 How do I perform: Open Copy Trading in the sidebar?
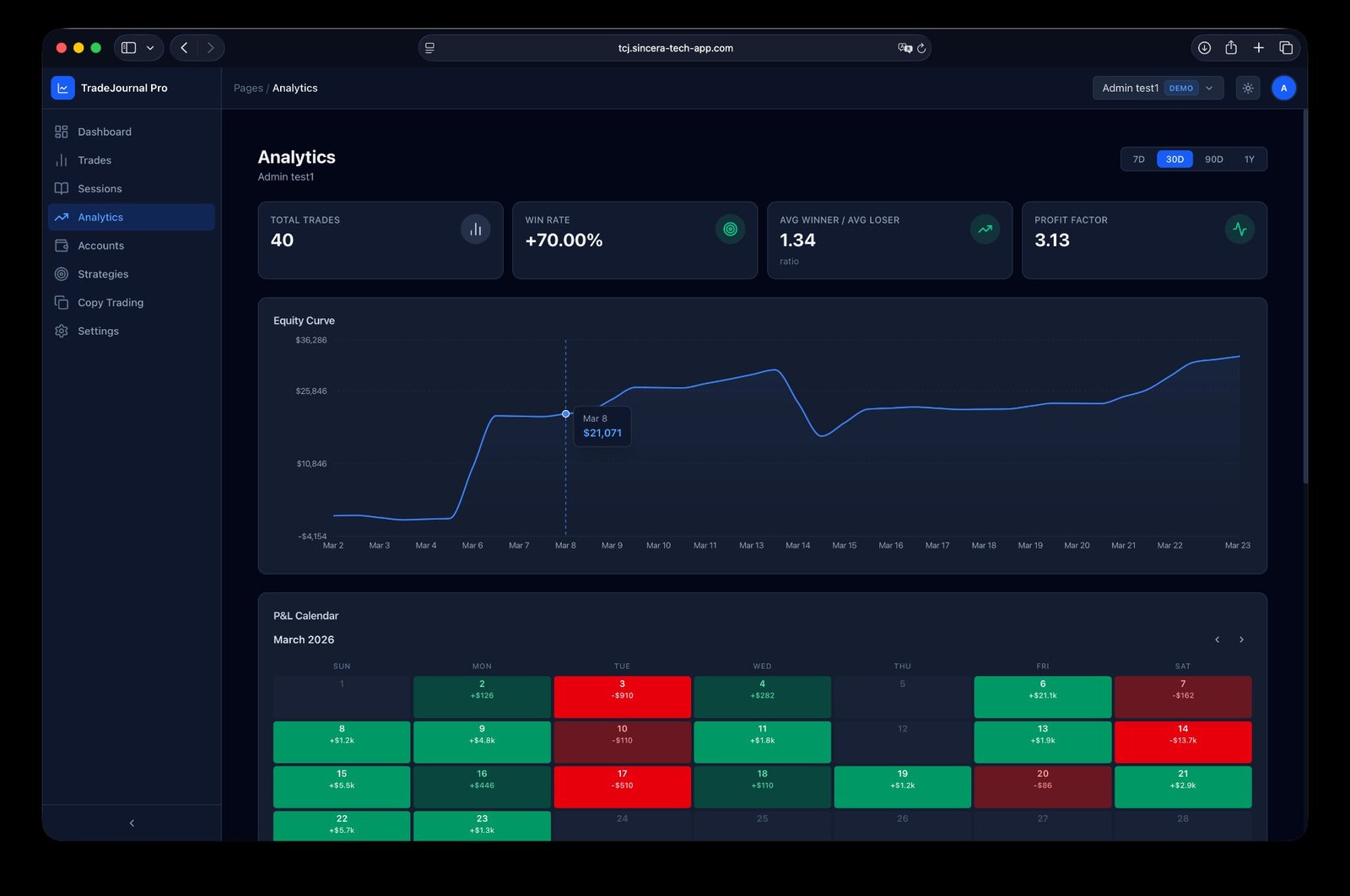110,303
